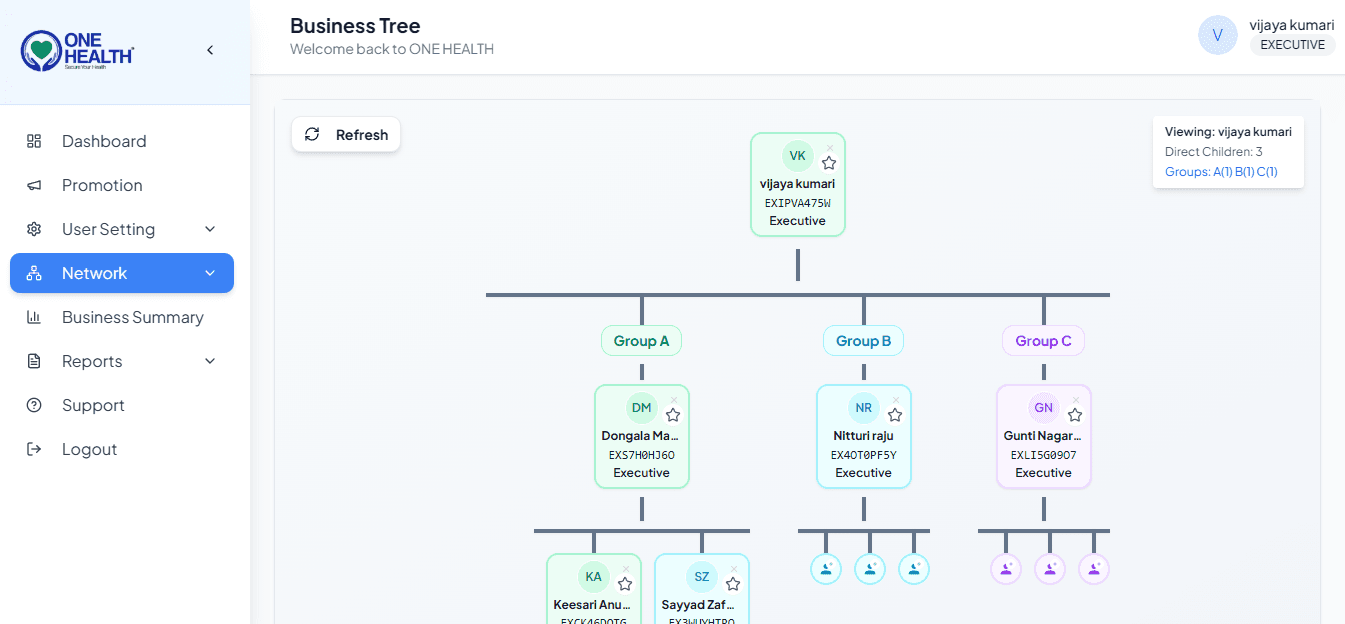Open the Promotion page

pos(122,185)
